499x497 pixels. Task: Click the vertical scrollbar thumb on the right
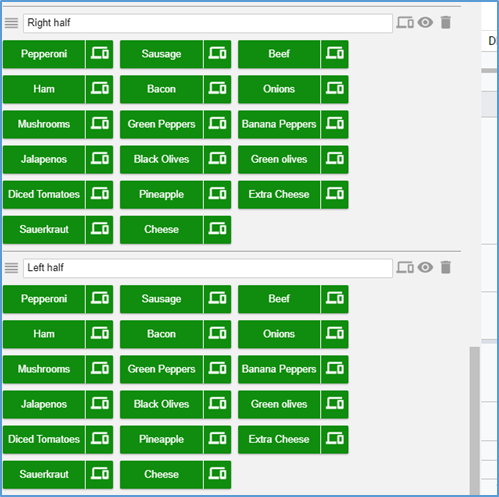475,421
